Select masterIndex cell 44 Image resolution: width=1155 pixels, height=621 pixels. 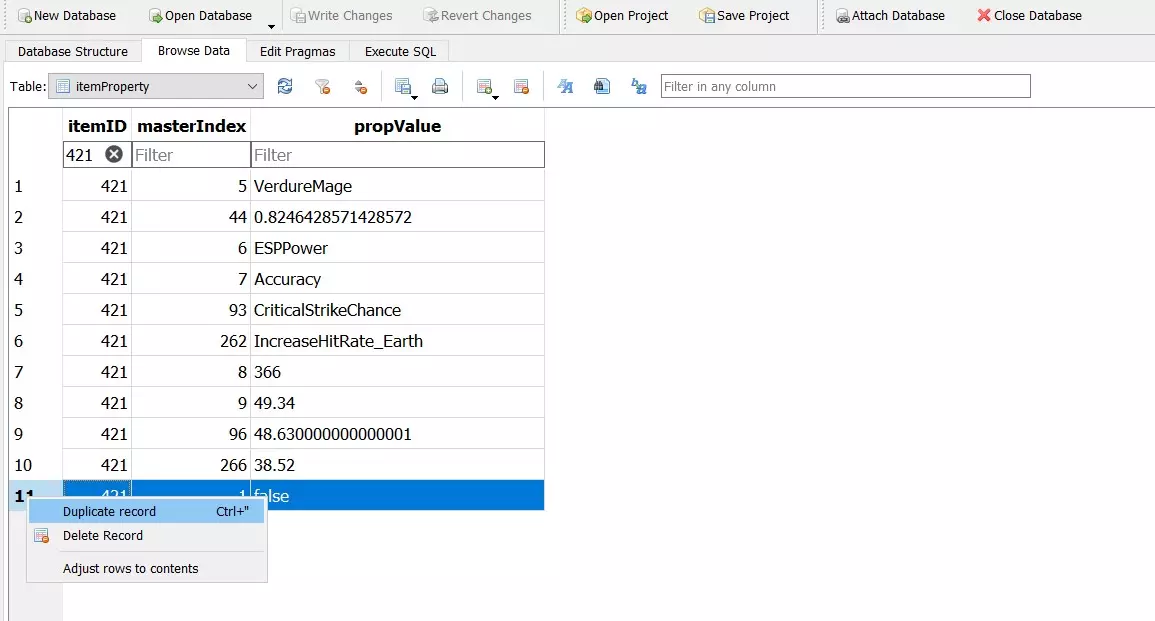click(x=192, y=217)
